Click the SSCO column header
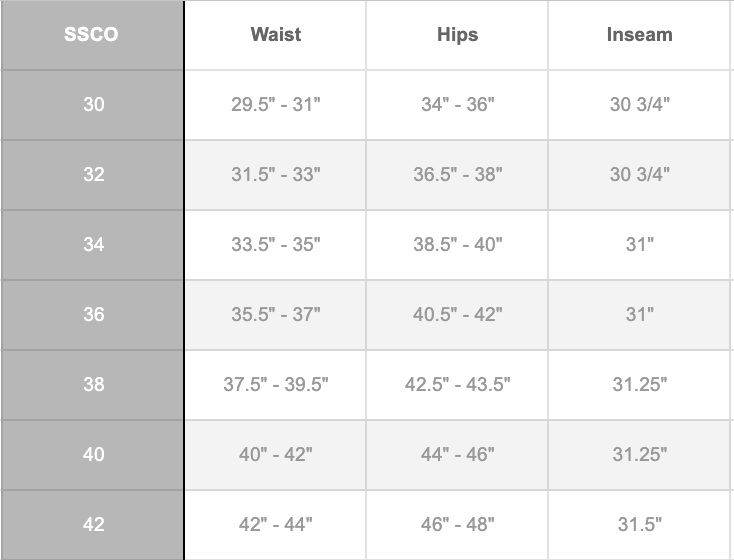 (x=92, y=35)
